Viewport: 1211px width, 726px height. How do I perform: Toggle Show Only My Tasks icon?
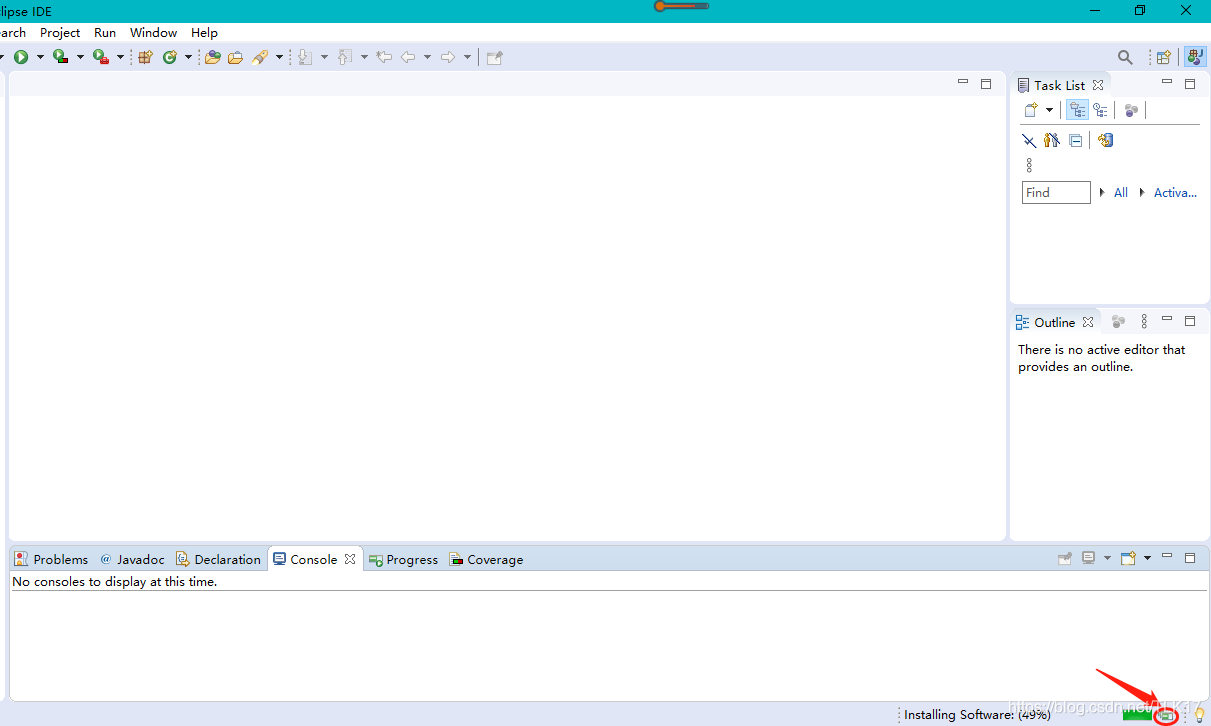tap(1052, 140)
